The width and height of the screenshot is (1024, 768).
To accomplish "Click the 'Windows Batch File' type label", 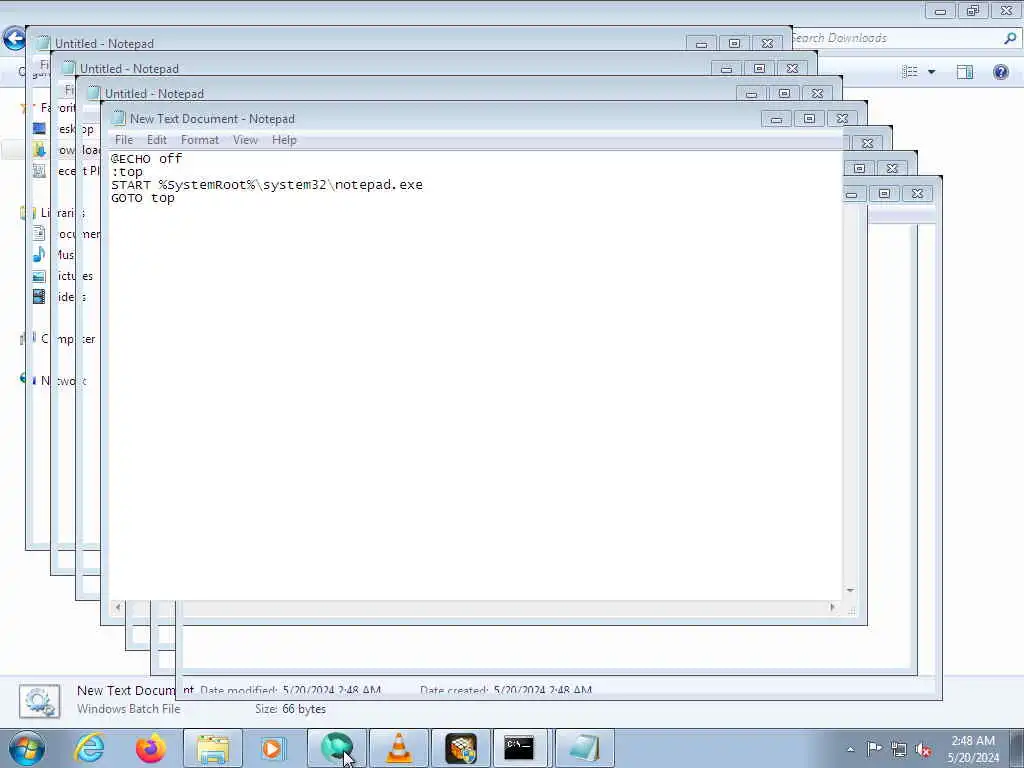I will click(x=129, y=709).
